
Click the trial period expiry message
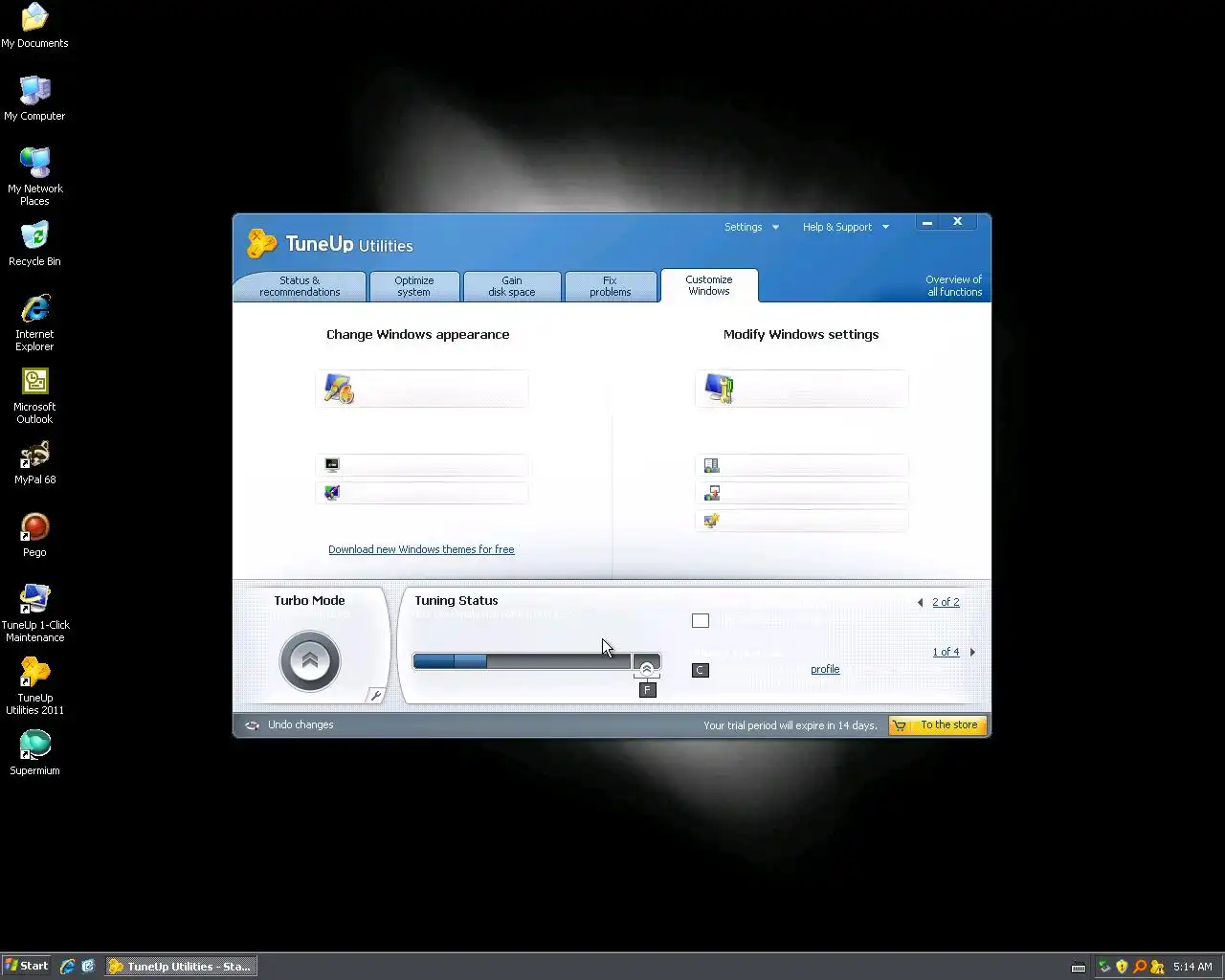(791, 725)
